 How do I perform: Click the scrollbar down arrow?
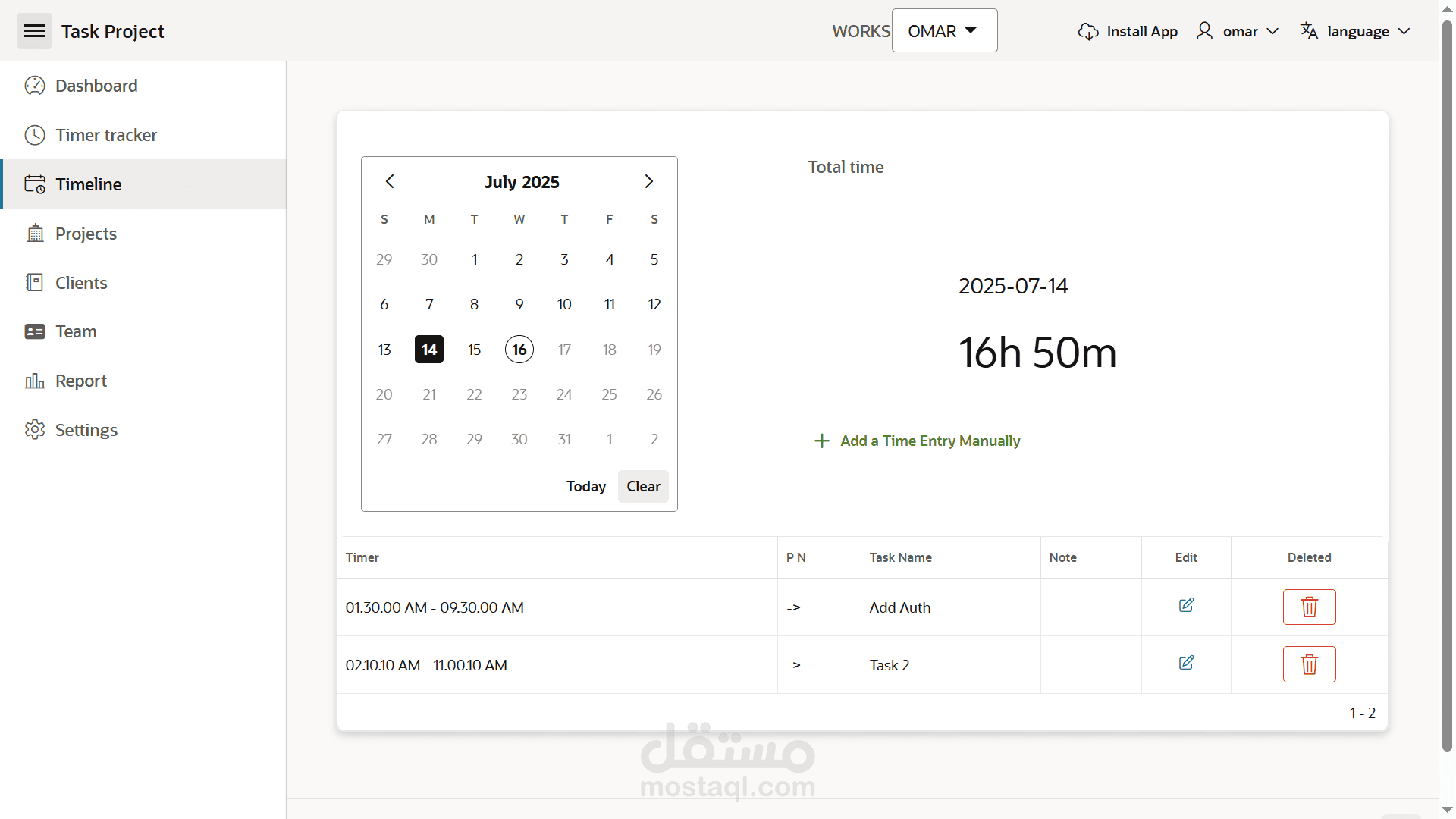tap(1447, 810)
